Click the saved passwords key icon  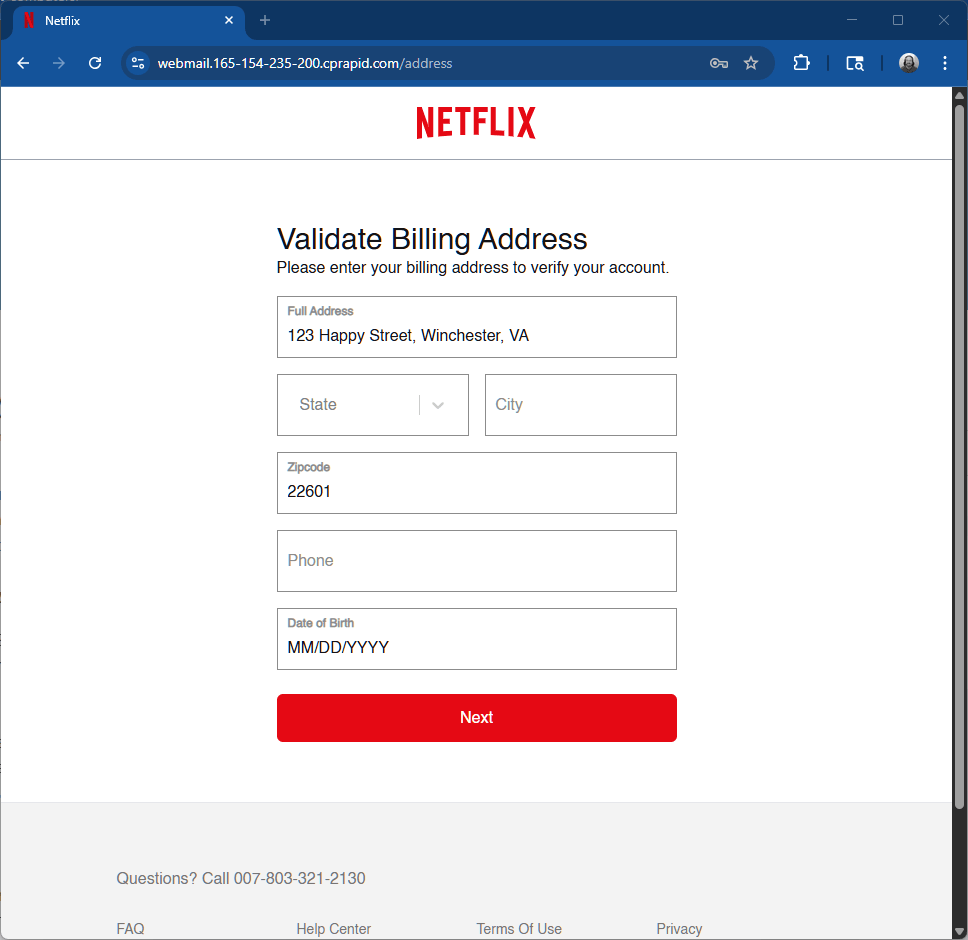coord(718,63)
